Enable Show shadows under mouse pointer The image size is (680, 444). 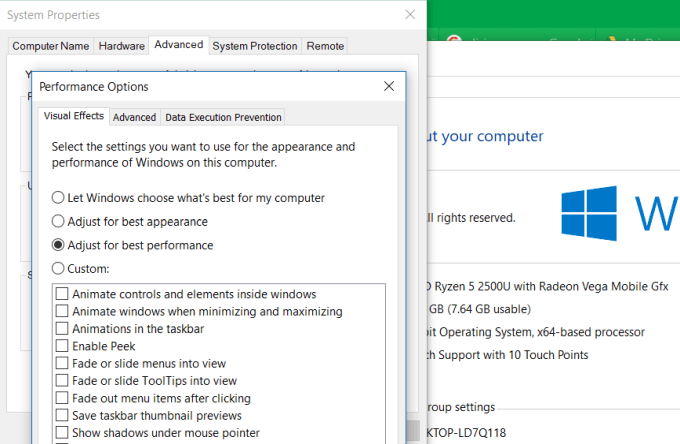(63, 432)
